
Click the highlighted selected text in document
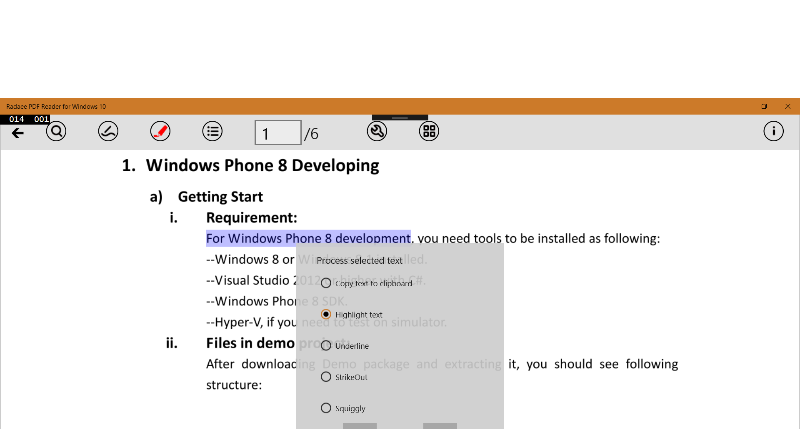tap(308, 238)
